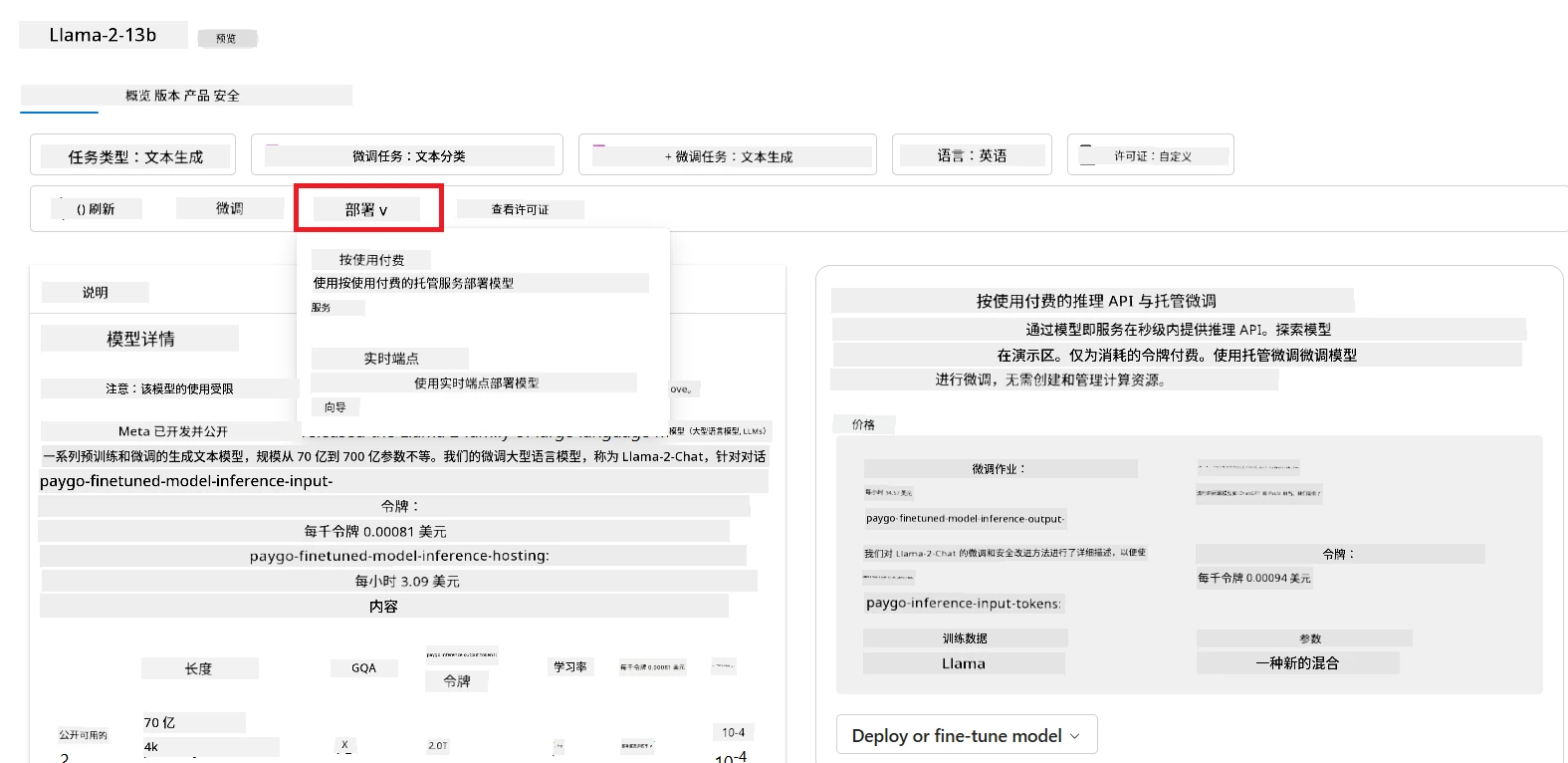1568x763 pixels.
Task: Switch to the 概览 tab
Action: [x=137, y=96]
